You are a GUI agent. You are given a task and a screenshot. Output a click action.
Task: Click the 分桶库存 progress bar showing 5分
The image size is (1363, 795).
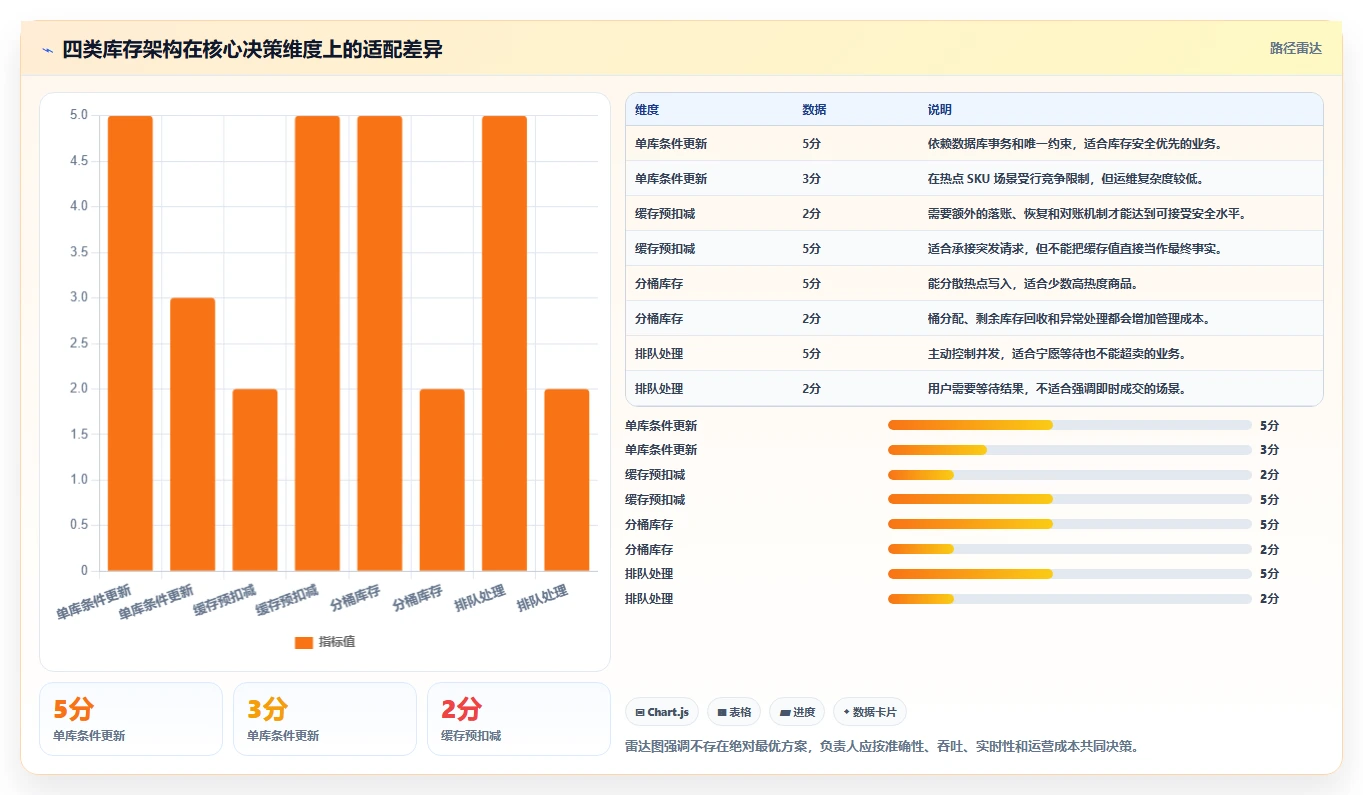click(x=1069, y=524)
